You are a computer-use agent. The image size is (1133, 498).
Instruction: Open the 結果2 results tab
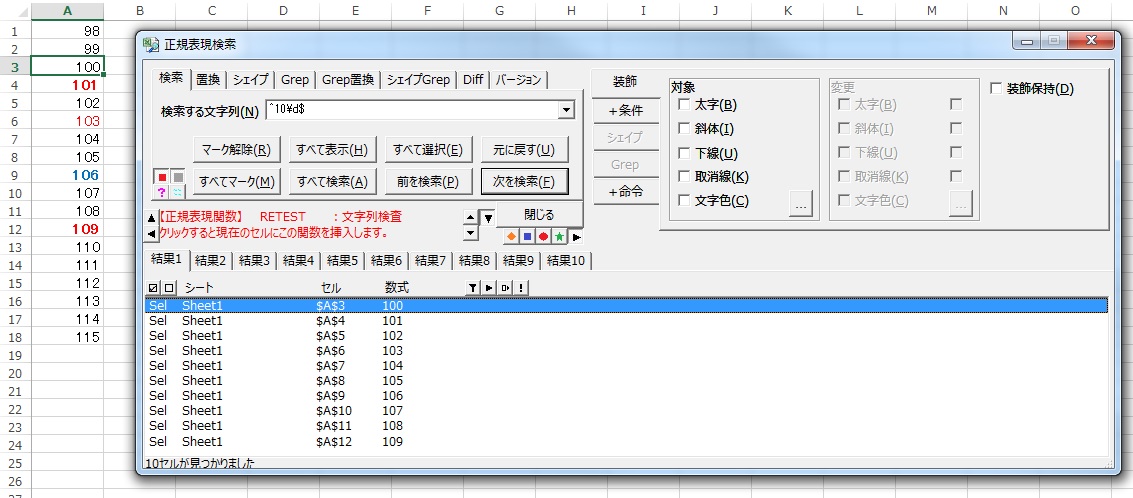(210, 260)
